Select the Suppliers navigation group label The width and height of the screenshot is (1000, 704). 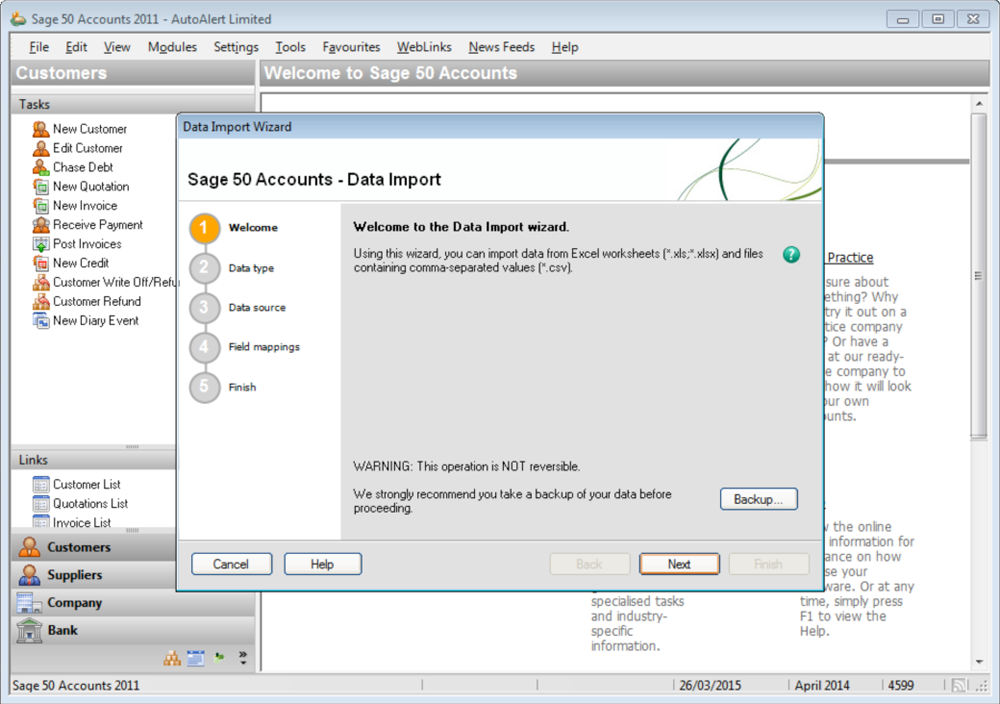tap(75, 575)
